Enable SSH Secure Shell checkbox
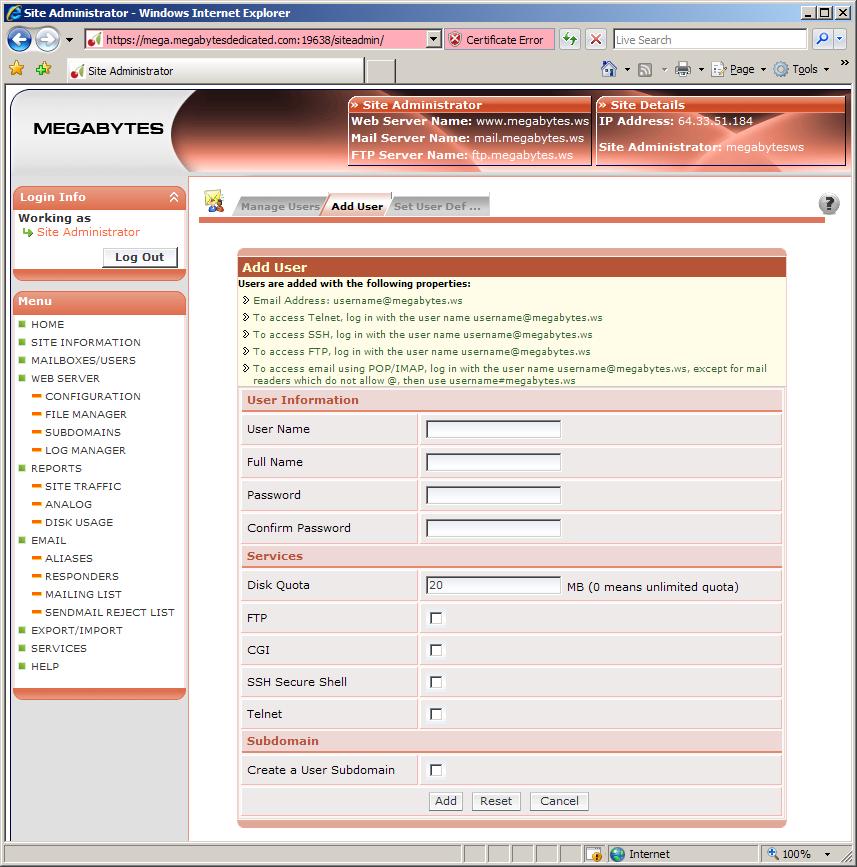857x867 pixels. 436,682
